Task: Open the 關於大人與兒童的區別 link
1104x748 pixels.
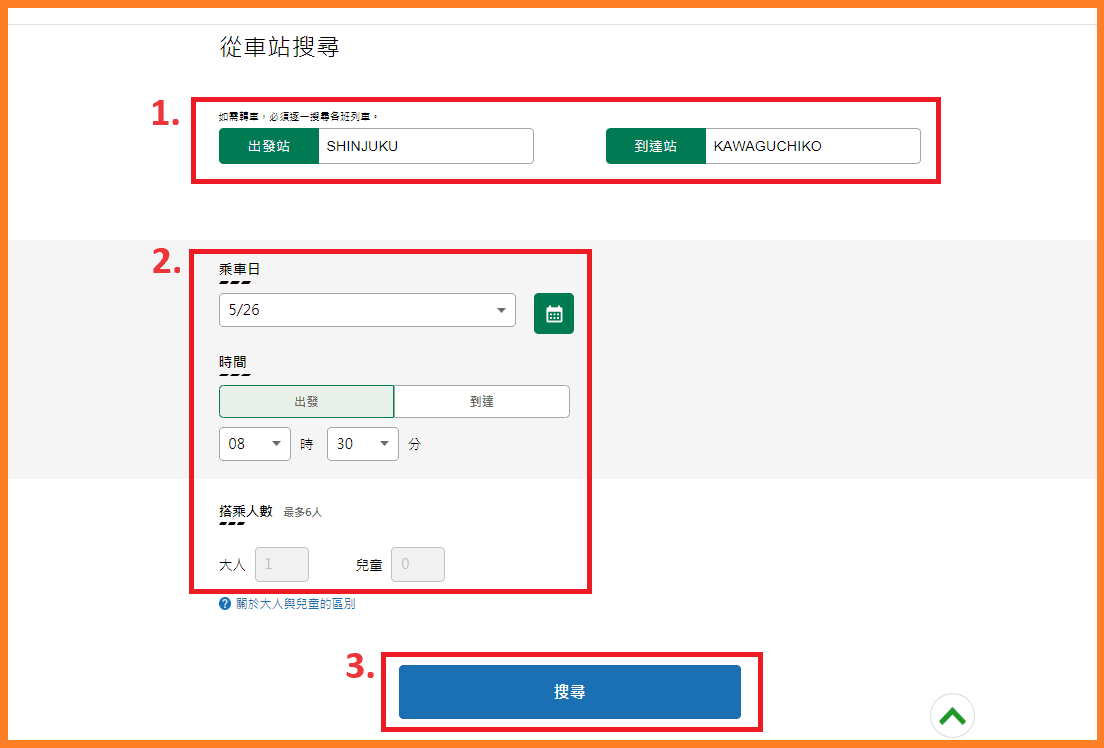Action: point(295,604)
